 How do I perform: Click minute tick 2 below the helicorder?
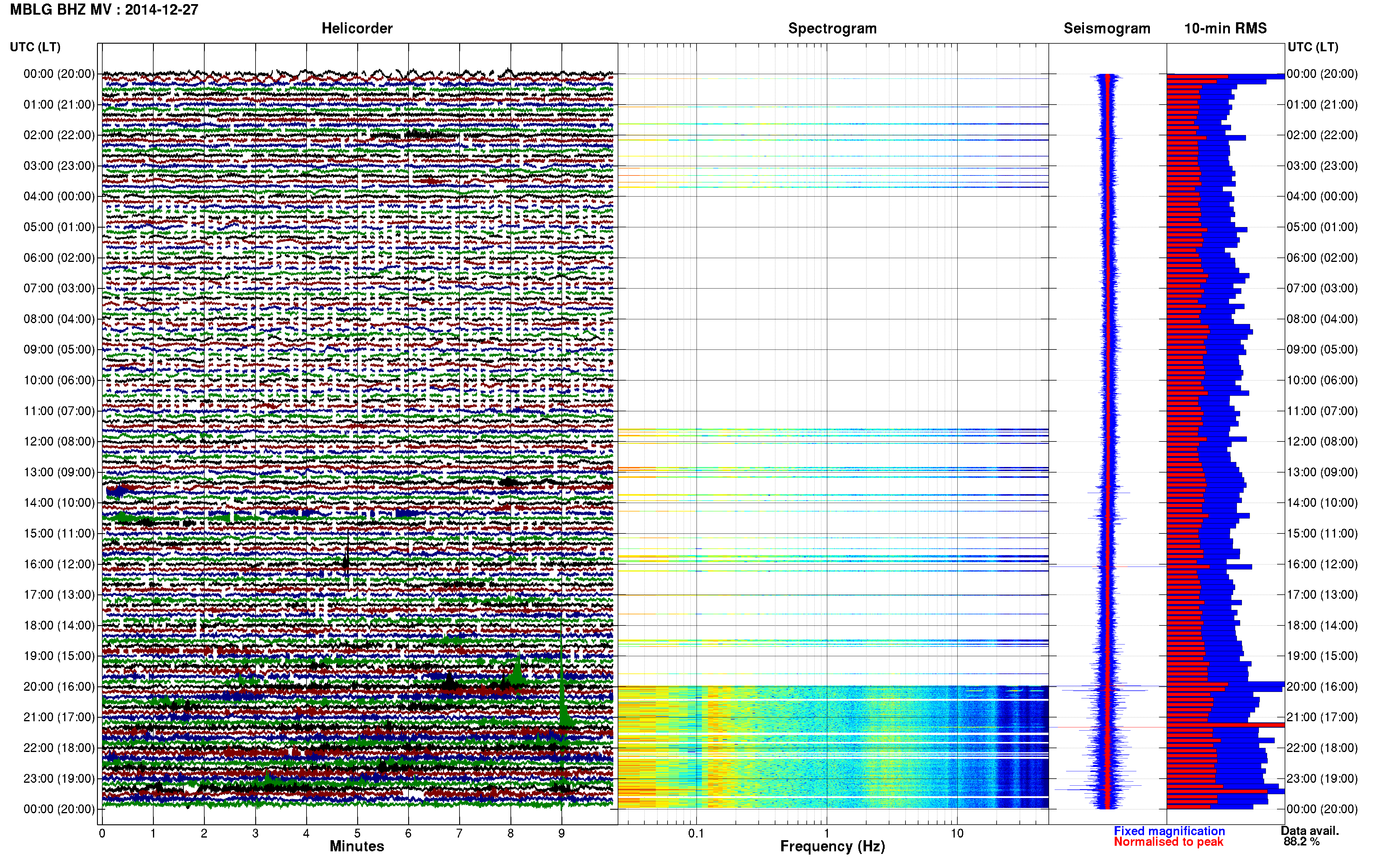click(x=204, y=833)
